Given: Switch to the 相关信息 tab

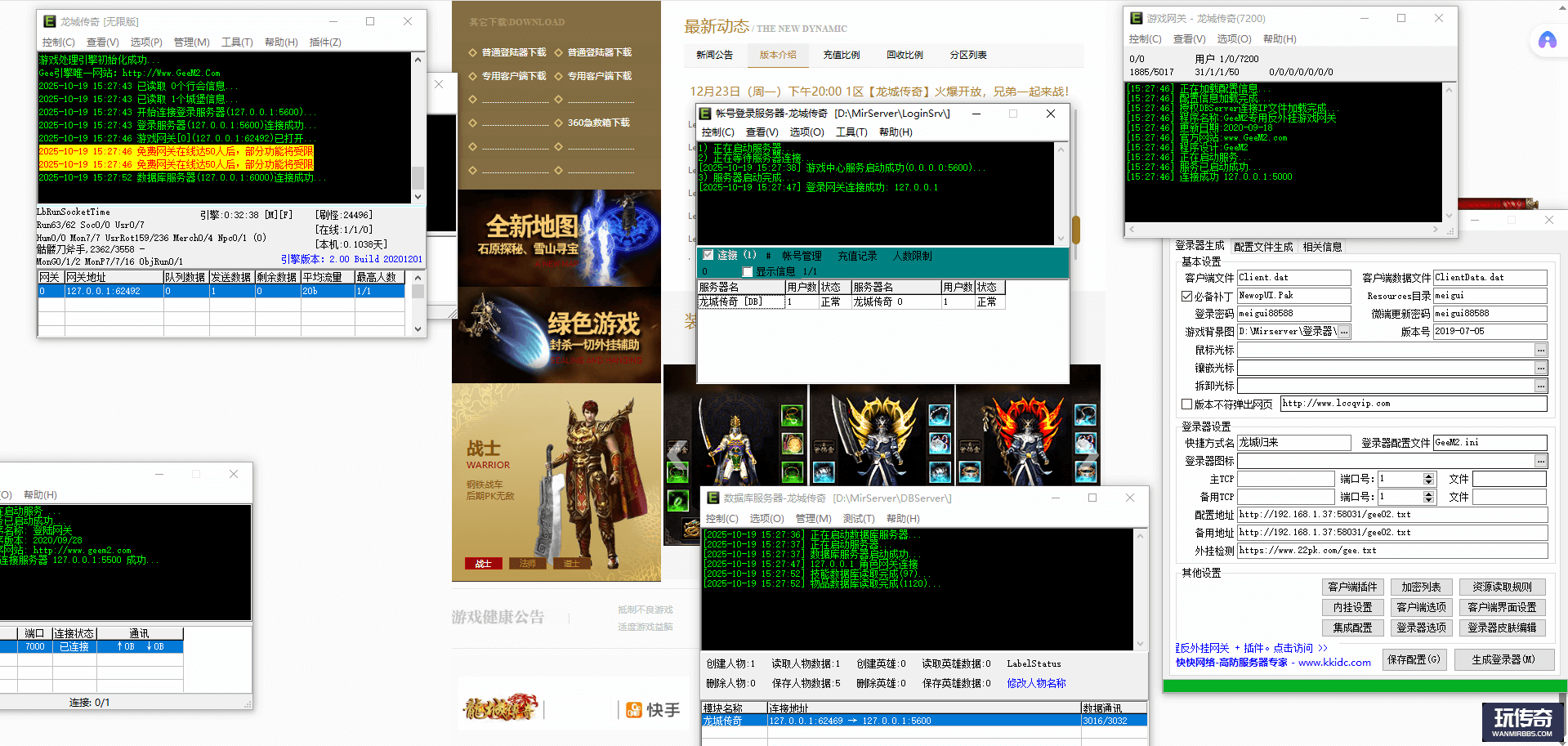Looking at the screenshot, I should coord(1322,247).
